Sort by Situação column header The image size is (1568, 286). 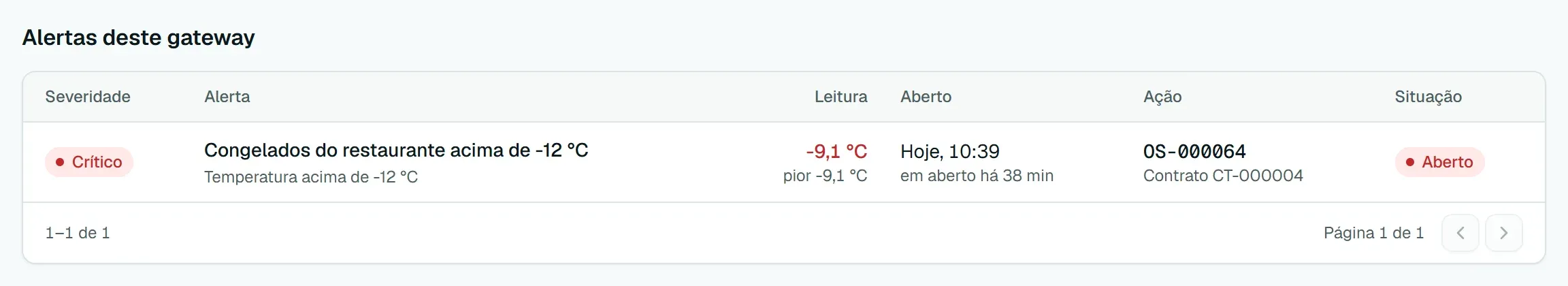pos(1428,97)
